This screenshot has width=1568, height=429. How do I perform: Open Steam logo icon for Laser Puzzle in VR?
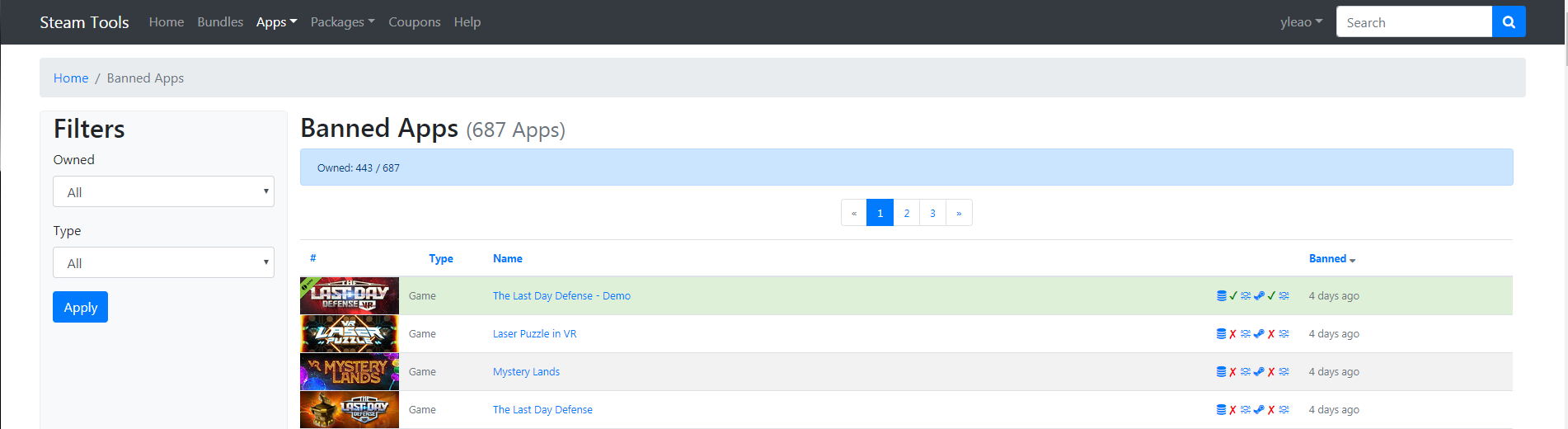pyautogui.click(x=1259, y=333)
